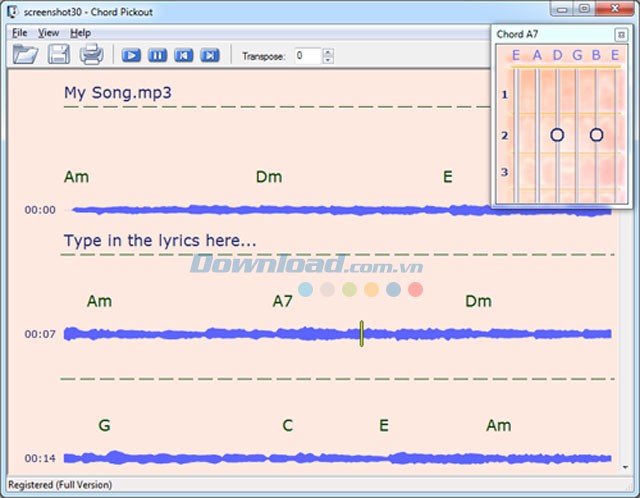The height and width of the screenshot is (498, 640).
Task: Close the Chord A7 panel
Action: coord(621,35)
